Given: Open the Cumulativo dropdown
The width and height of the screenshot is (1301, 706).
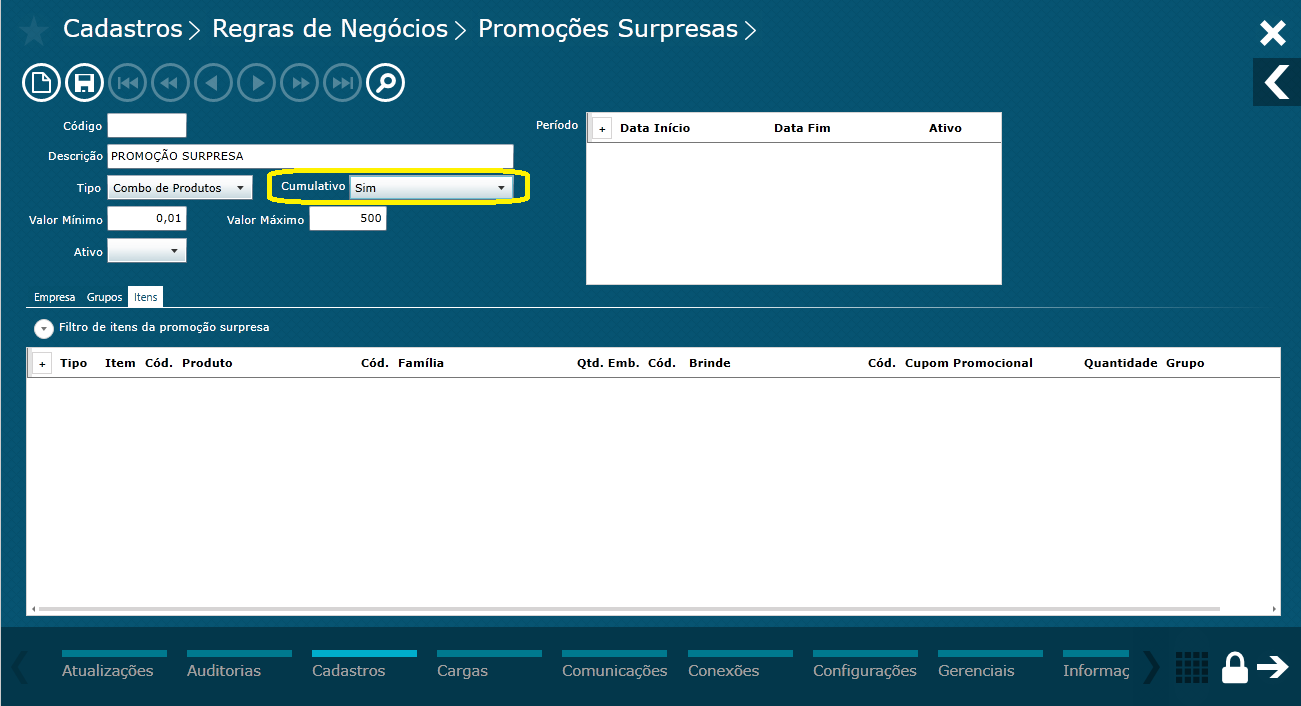Looking at the screenshot, I should (x=431, y=188).
